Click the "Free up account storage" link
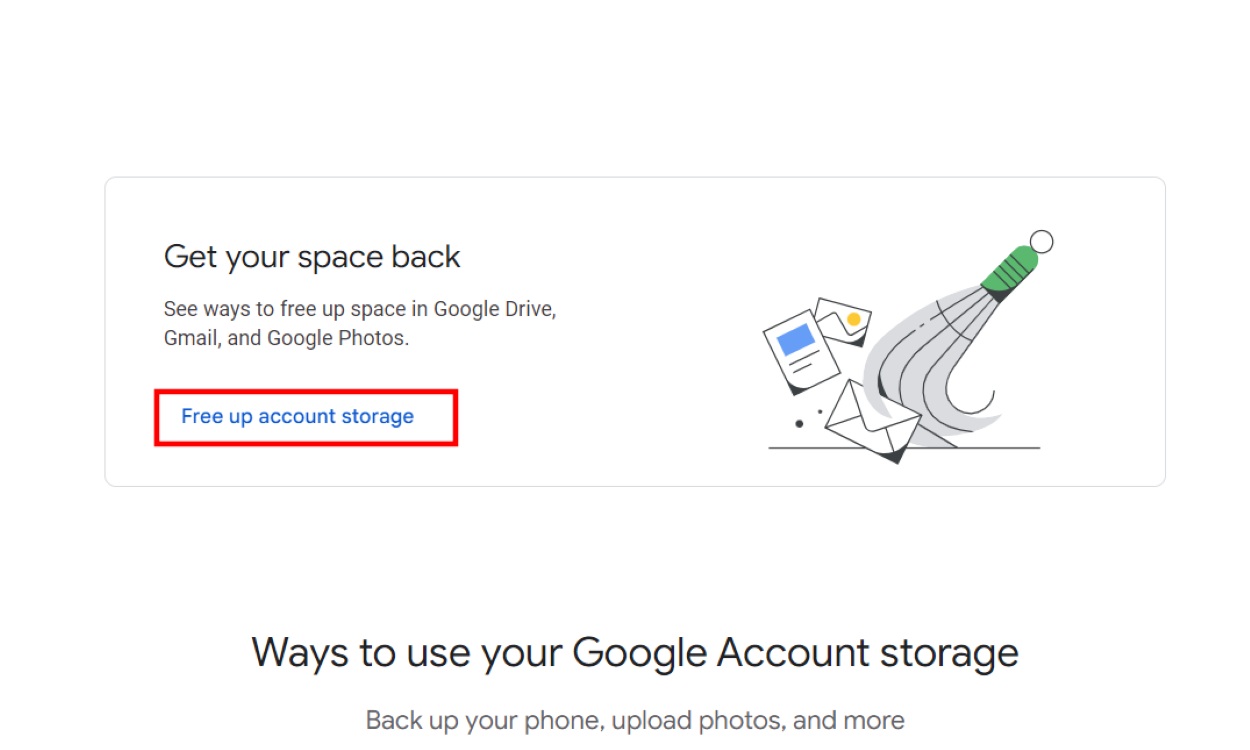The image size is (1250, 750). (296, 416)
